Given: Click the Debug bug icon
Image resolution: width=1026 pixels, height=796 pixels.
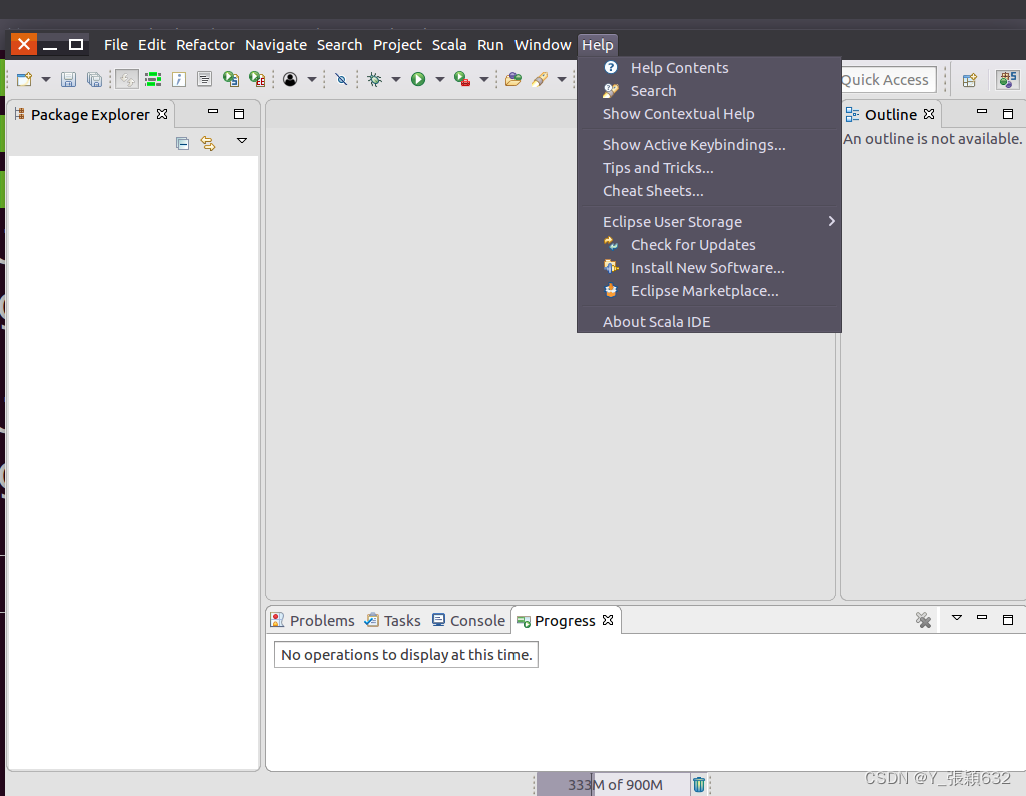Looking at the screenshot, I should tap(374, 79).
